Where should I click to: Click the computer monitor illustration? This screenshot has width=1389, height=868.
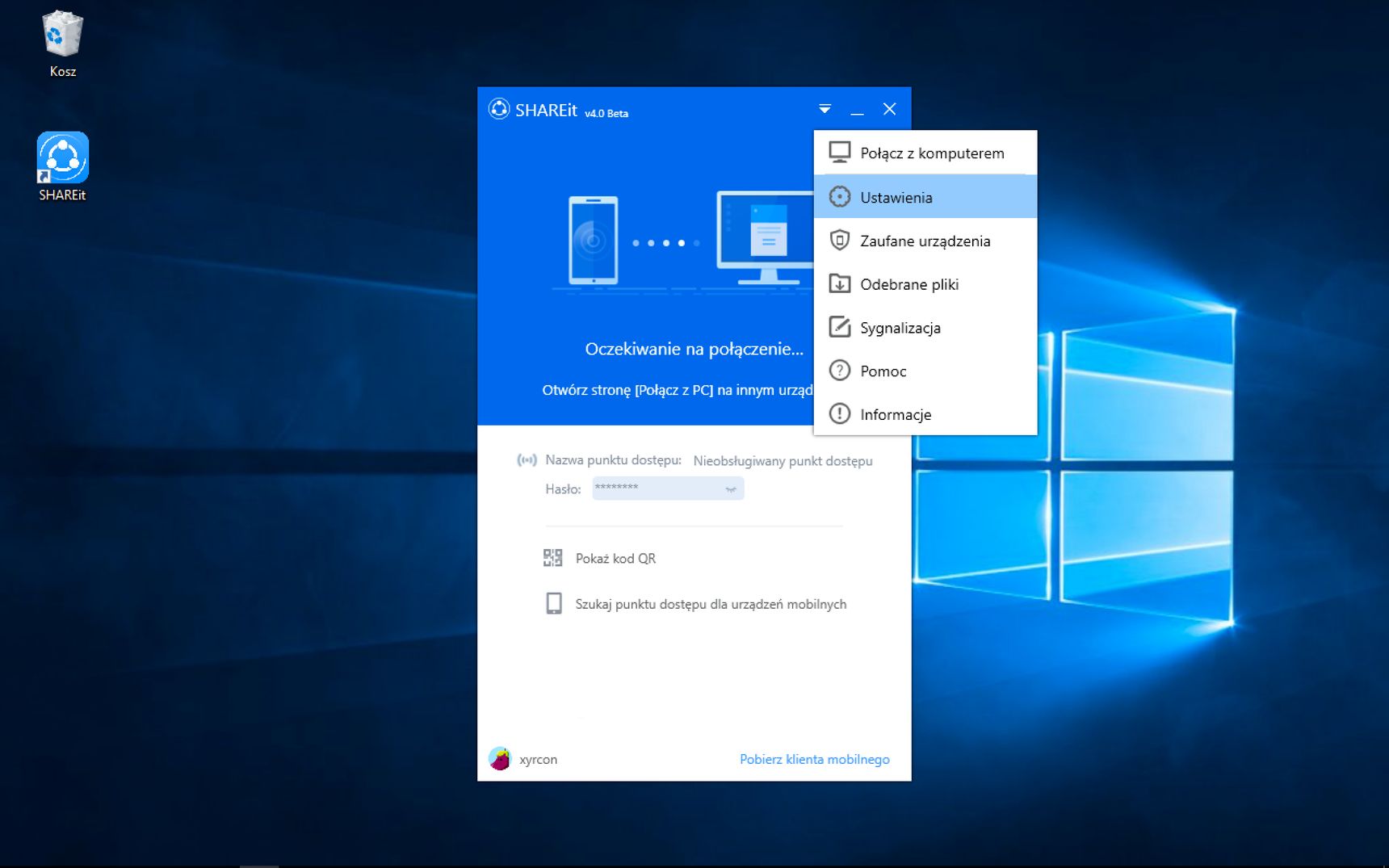pyautogui.click(x=765, y=238)
